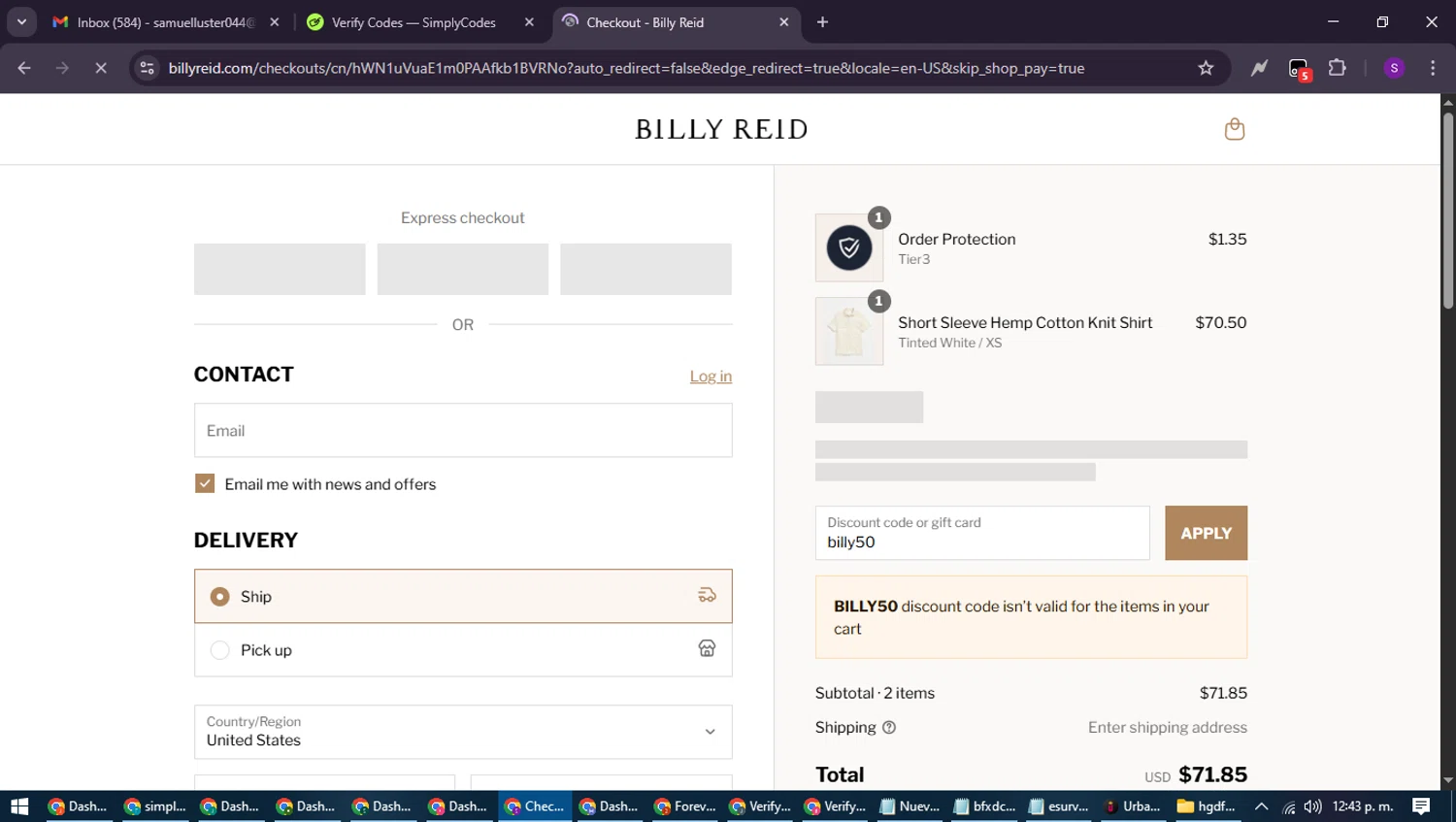Image resolution: width=1456 pixels, height=822 pixels.
Task: Open the extension with red 5 badge
Action: [1299, 69]
